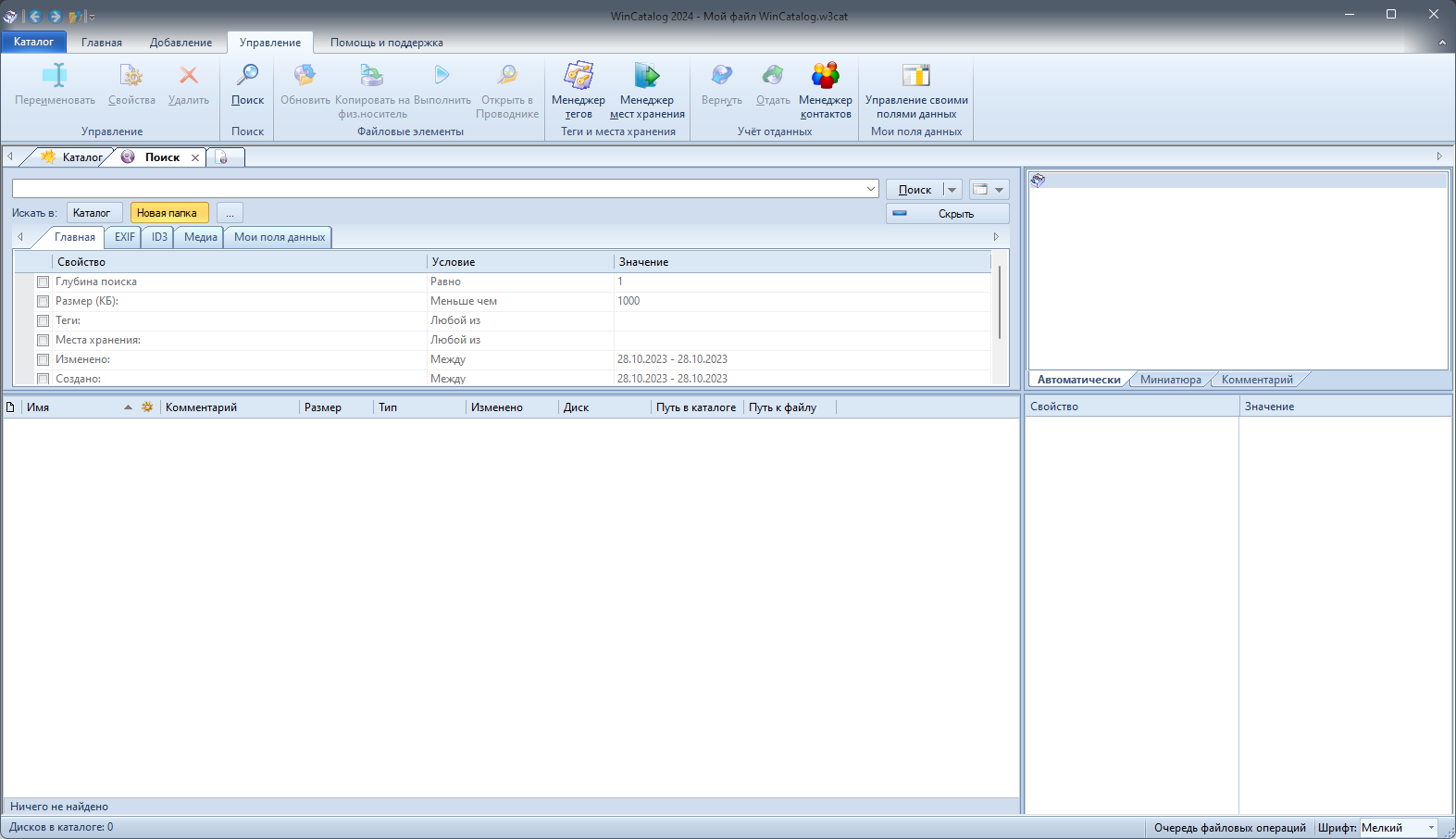The image size is (1456, 839).
Task: Expand the search query combo box arrow
Action: pyautogui.click(x=871, y=189)
